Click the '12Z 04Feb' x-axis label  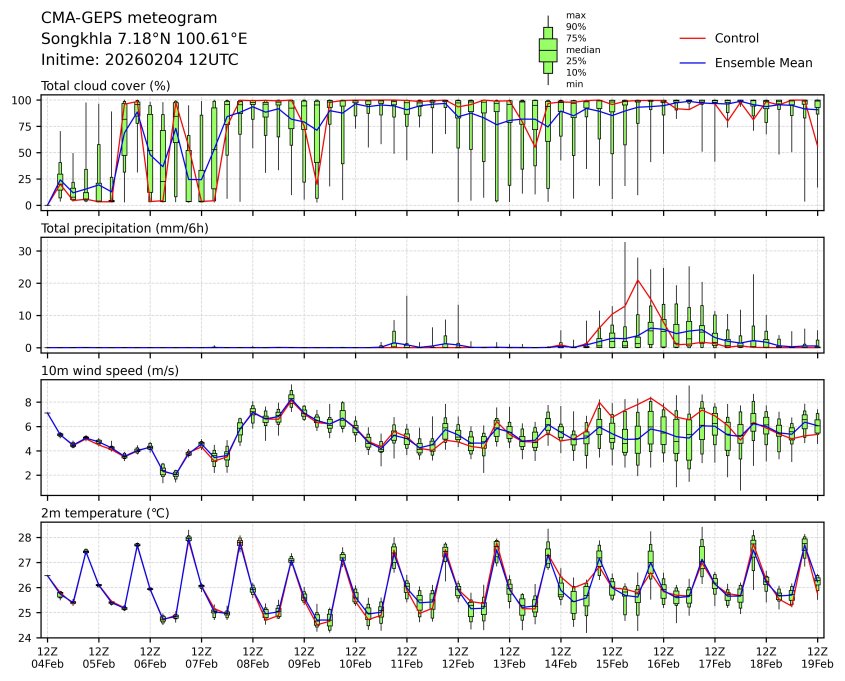(x=47, y=657)
